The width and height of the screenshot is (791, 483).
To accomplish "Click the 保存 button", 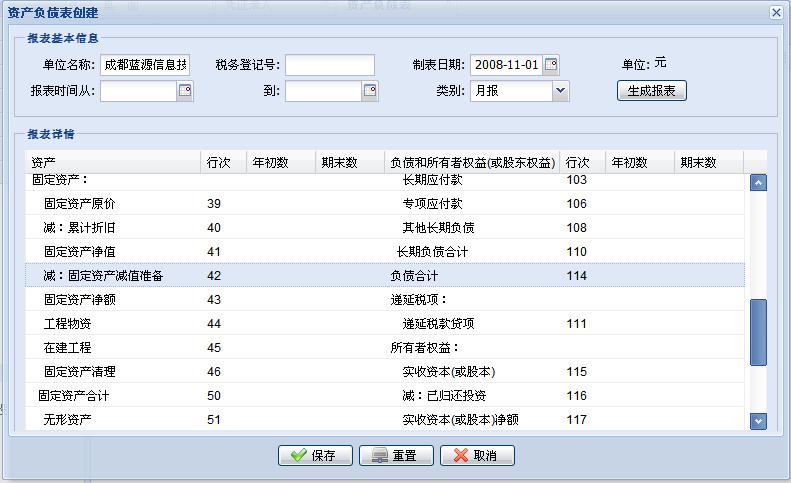I will tap(315, 455).
